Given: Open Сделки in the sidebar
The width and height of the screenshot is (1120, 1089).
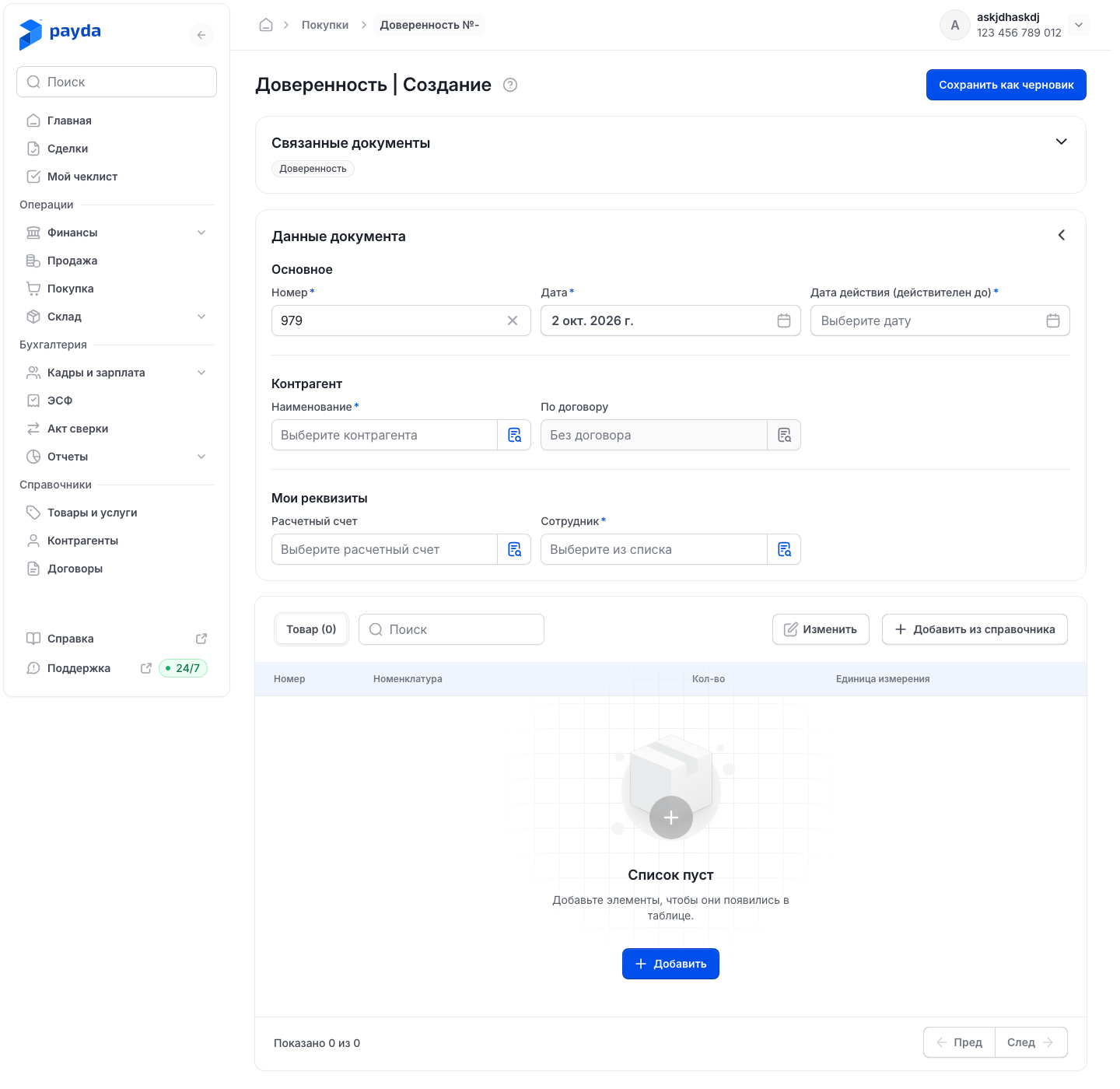Looking at the screenshot, I should pyautogui.click(x=117, y=149).
